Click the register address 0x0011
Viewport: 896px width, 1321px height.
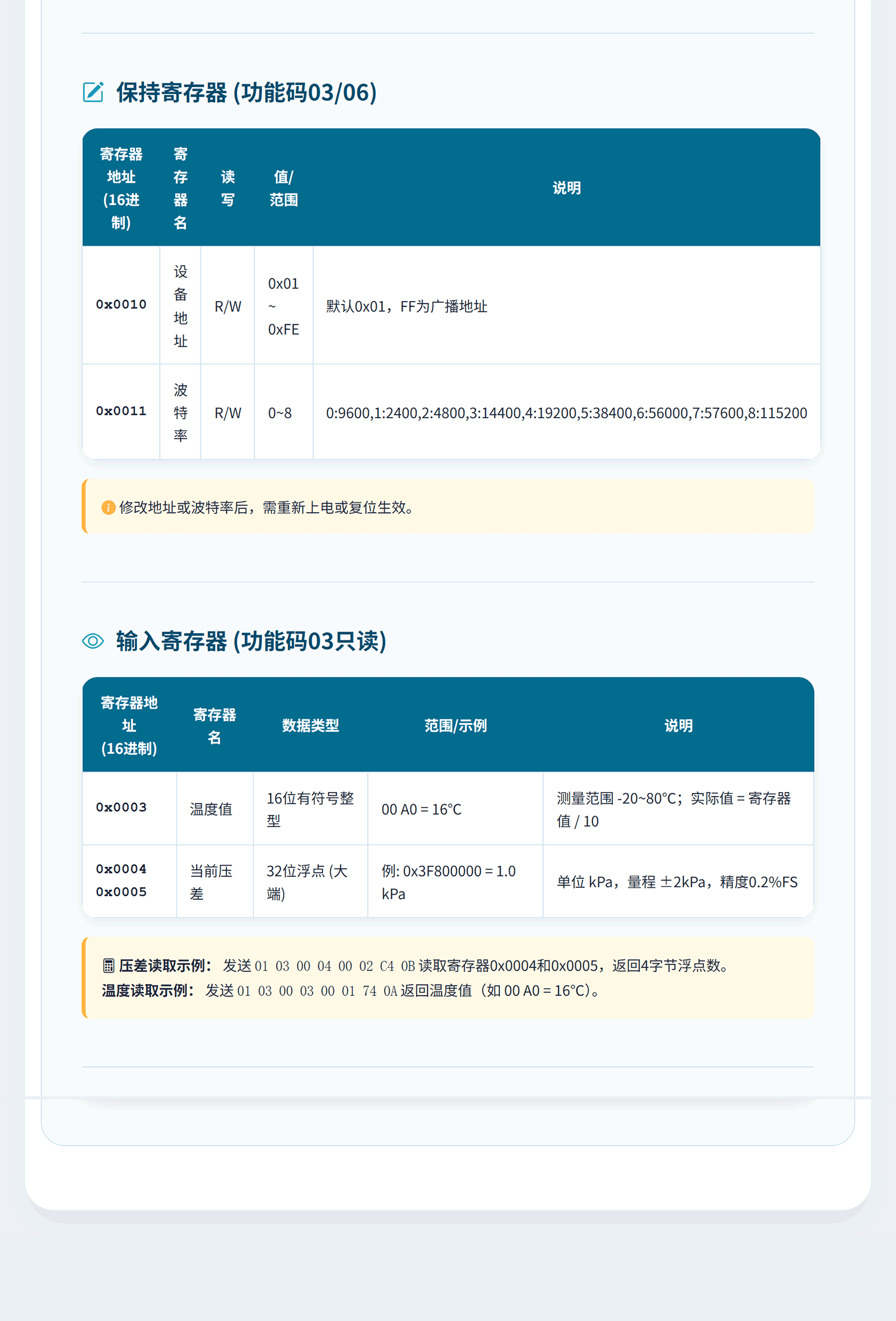121,411
